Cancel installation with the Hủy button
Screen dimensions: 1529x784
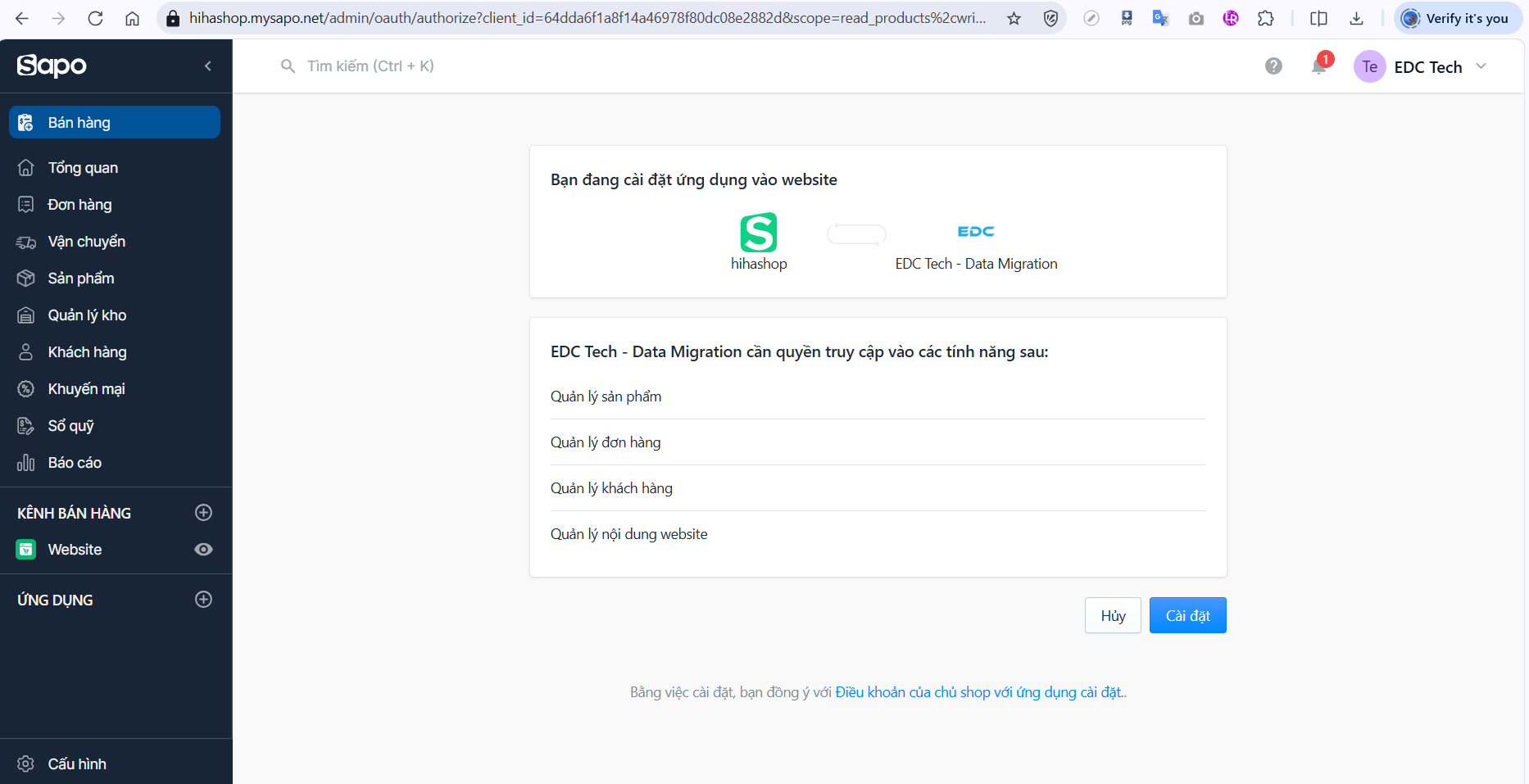pyautogui.click(x=1113, y=615)
